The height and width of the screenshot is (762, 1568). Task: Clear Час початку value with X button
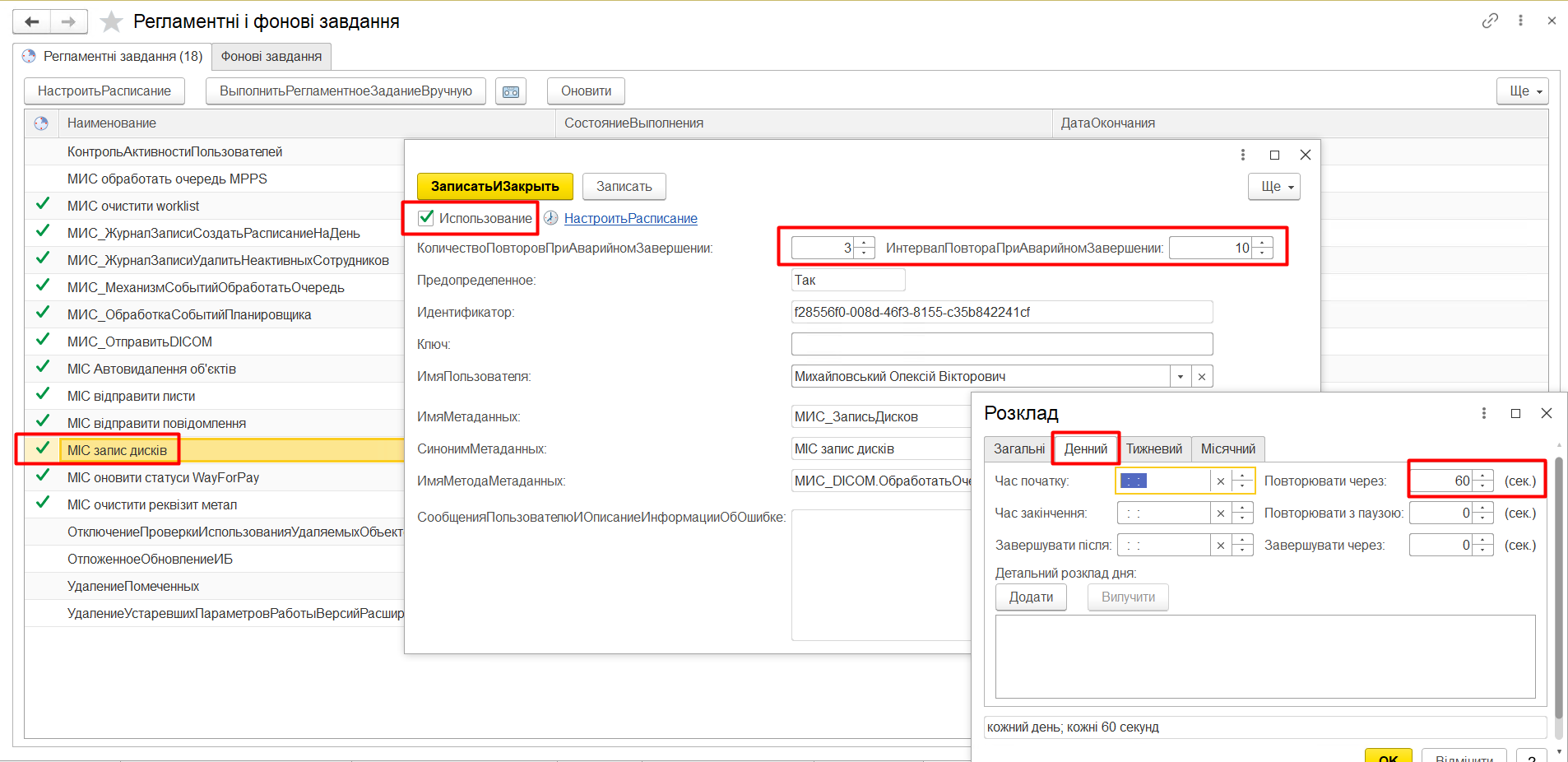tap(1221, 481)
